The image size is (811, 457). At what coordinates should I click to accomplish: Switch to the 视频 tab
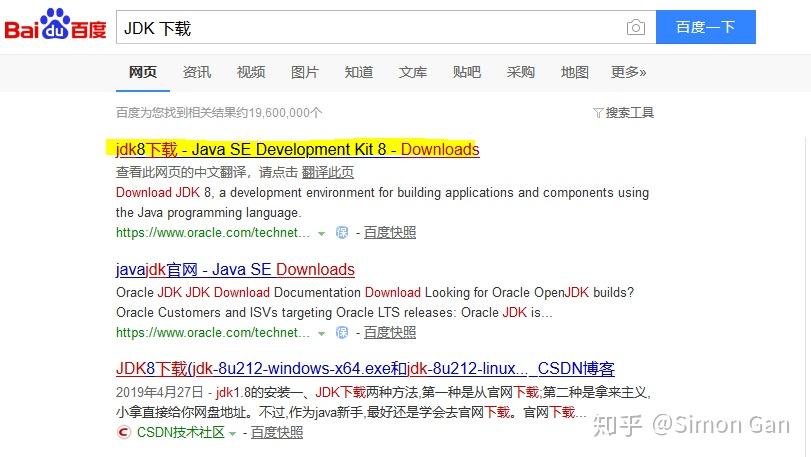pos(251,72)
